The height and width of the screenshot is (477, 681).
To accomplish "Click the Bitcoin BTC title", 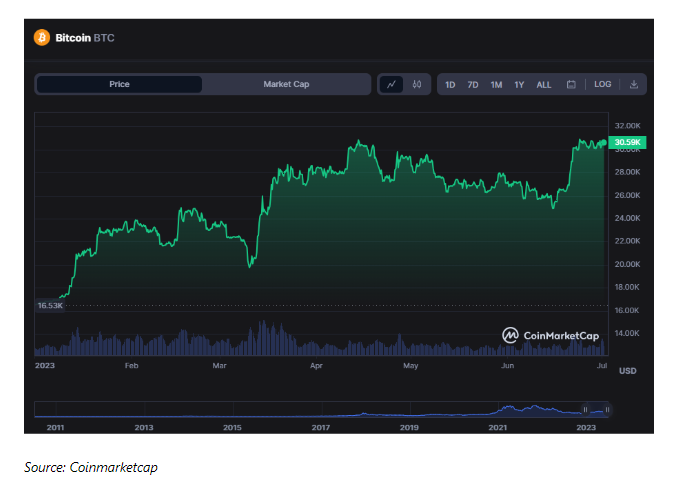I will [x=85, y=38].
